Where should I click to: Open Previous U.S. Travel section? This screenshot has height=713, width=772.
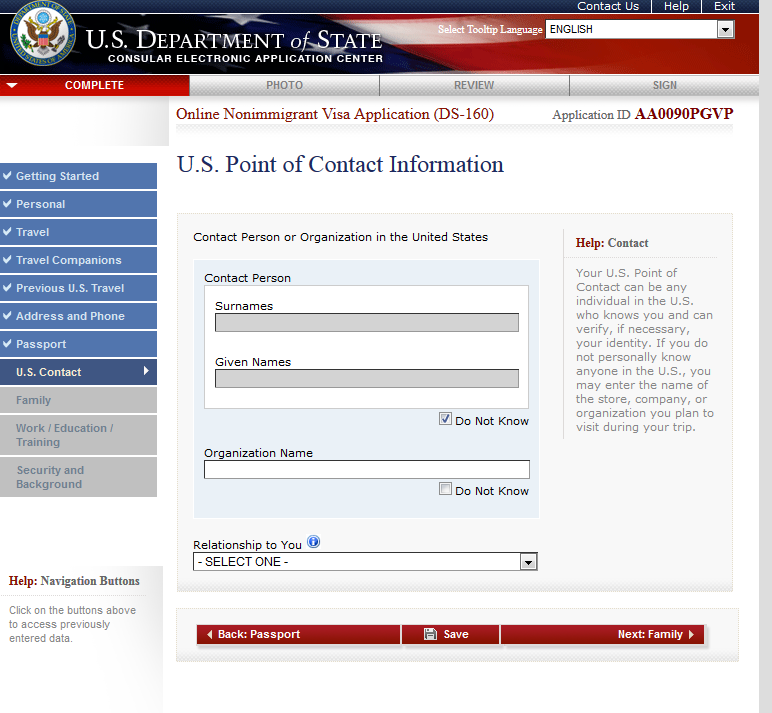coord(78,288)
